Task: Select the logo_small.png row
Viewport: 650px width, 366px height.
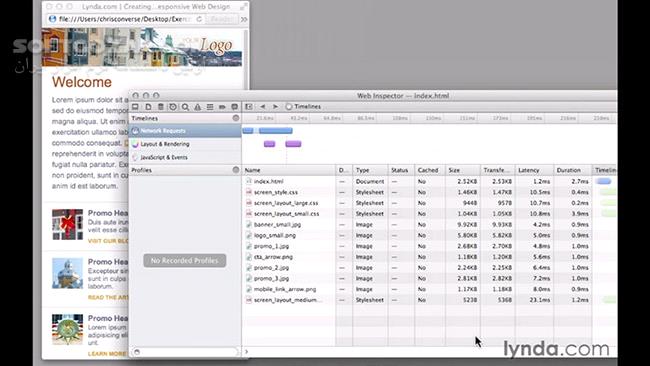Action: pyautogui.click(x=429, y=235)
